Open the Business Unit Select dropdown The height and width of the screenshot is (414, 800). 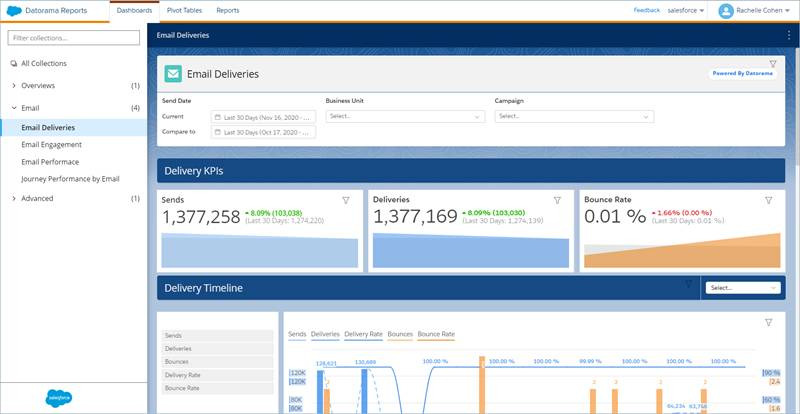[x=405, y=116]
